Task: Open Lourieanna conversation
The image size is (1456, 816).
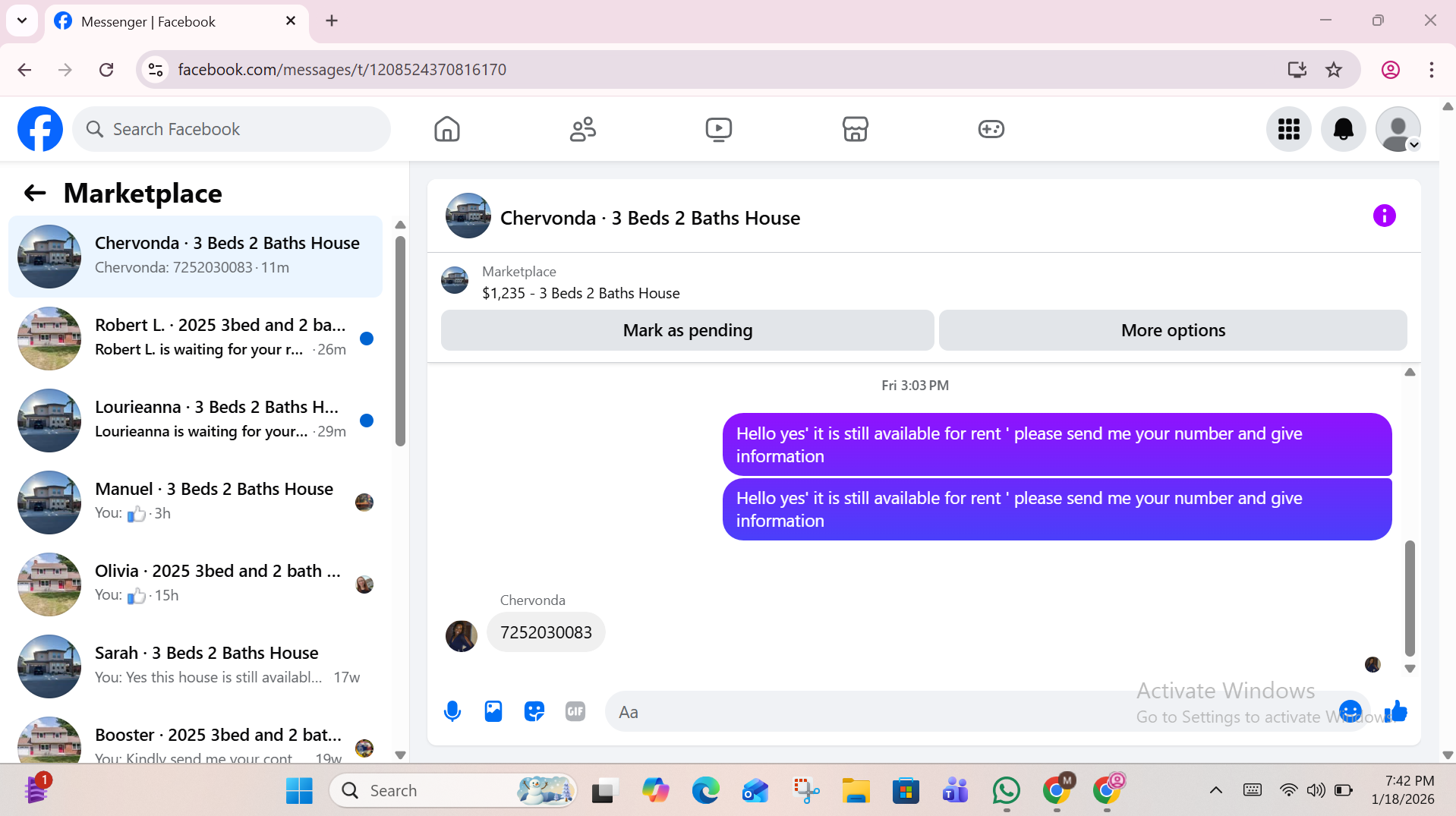Action: (x=196, y=421)
